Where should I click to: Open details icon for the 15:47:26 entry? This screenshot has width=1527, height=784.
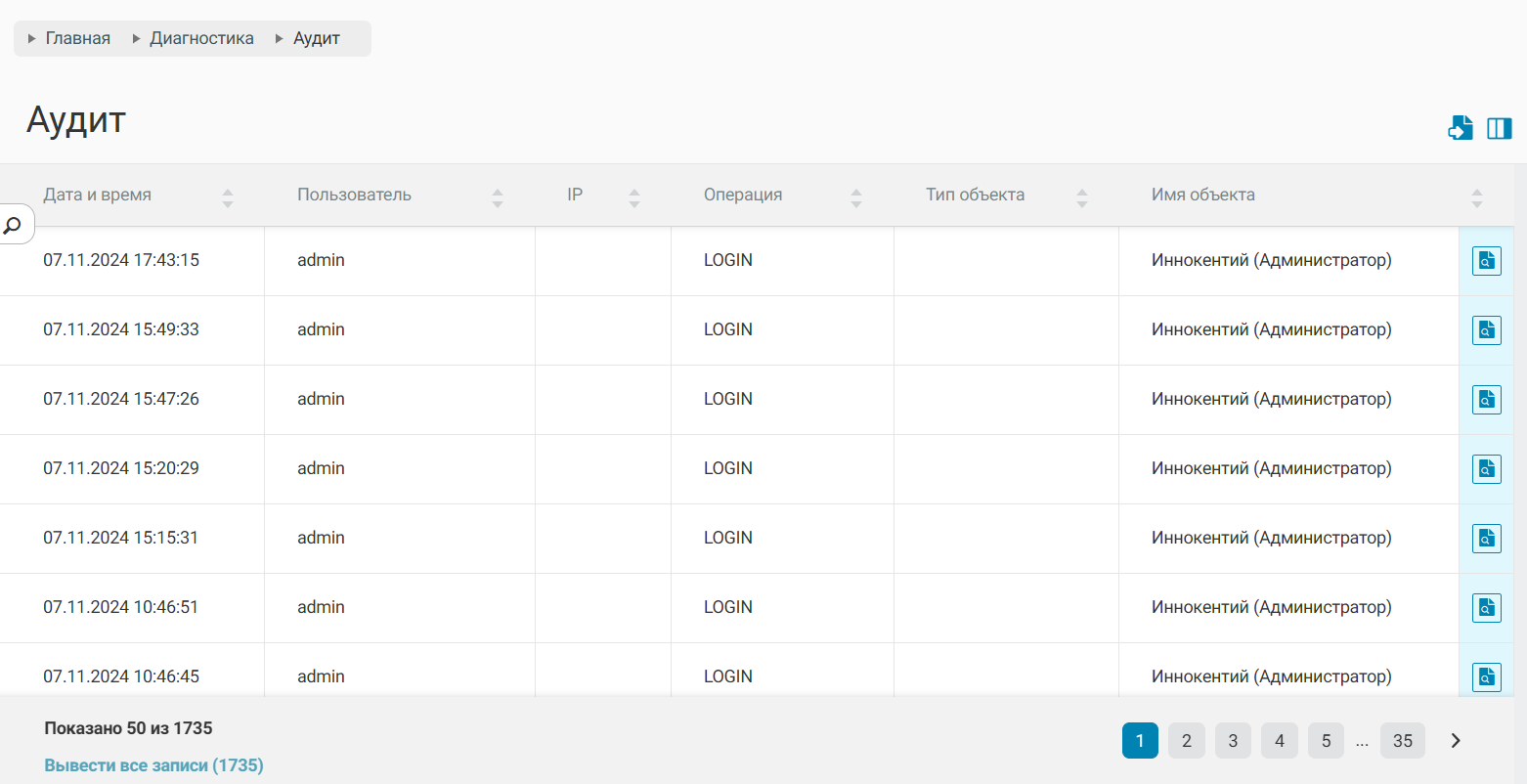click(x=1486, y=400)
